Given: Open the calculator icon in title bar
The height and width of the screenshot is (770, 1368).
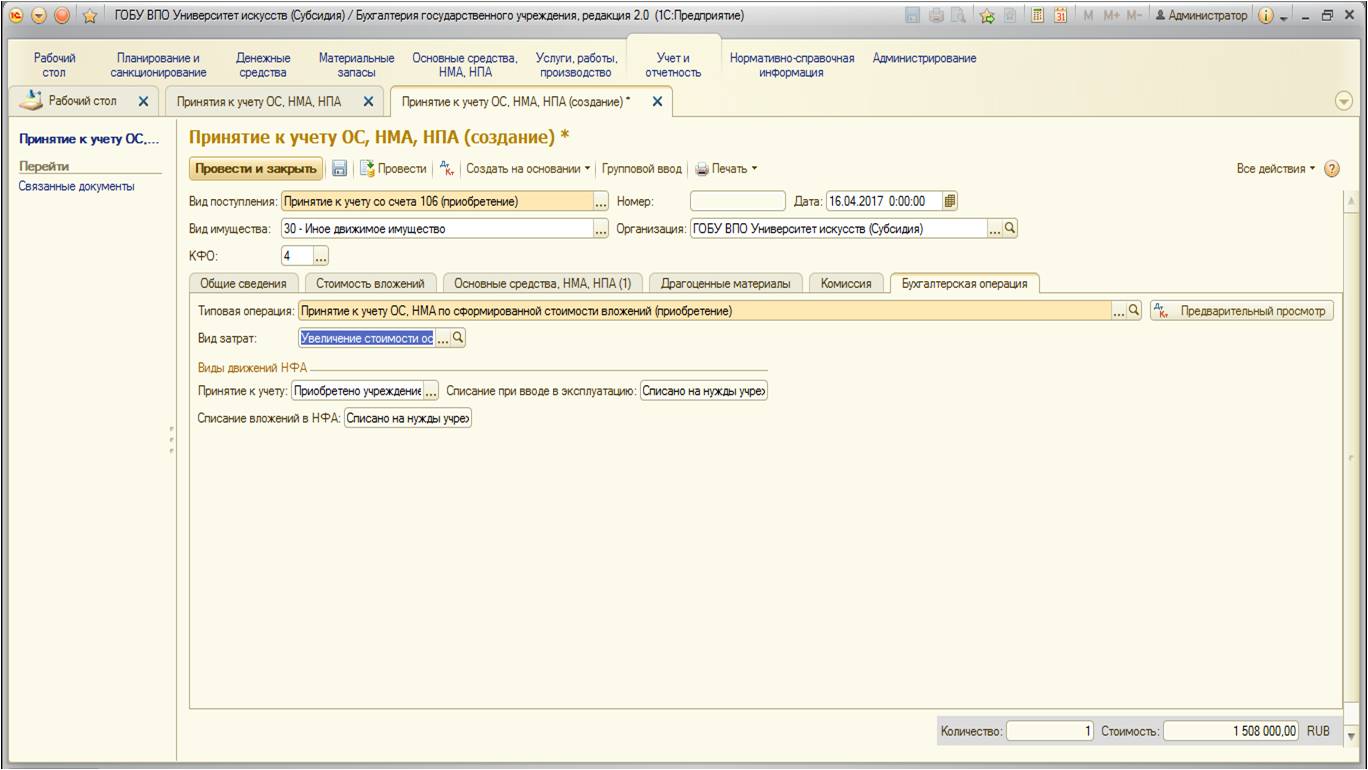Looking at the screenshot, I should pyautogui.click(x=1038, y=15).
